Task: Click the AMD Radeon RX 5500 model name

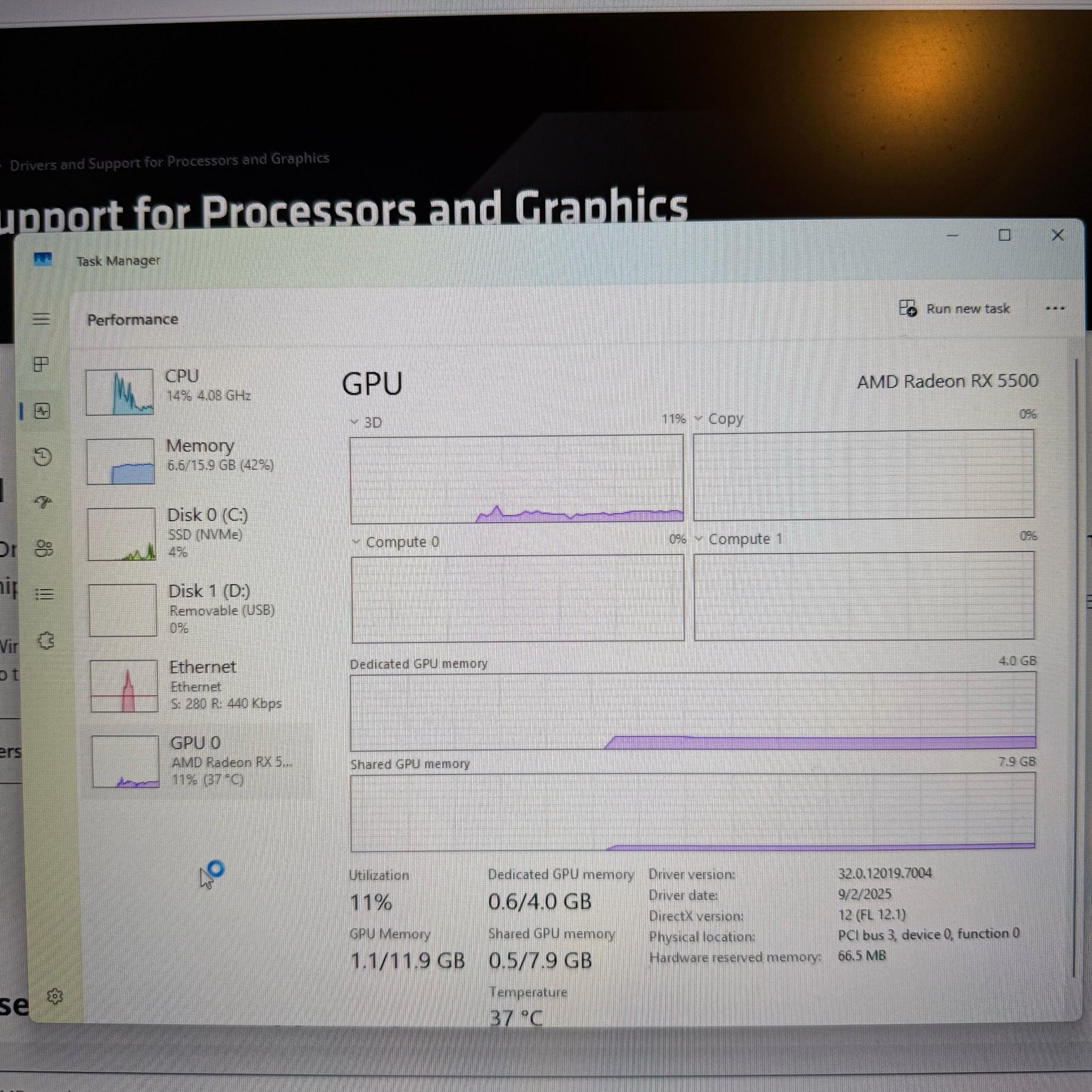Action: tap(948, 381)
